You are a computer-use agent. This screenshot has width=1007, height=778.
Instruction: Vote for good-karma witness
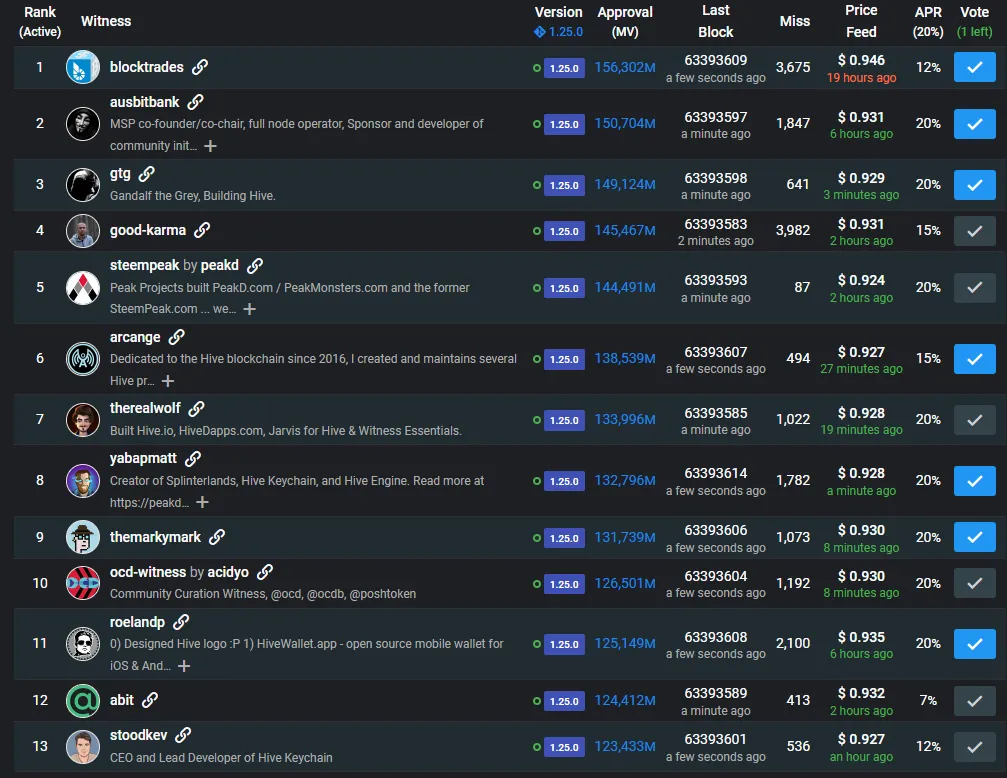(974, 231)
